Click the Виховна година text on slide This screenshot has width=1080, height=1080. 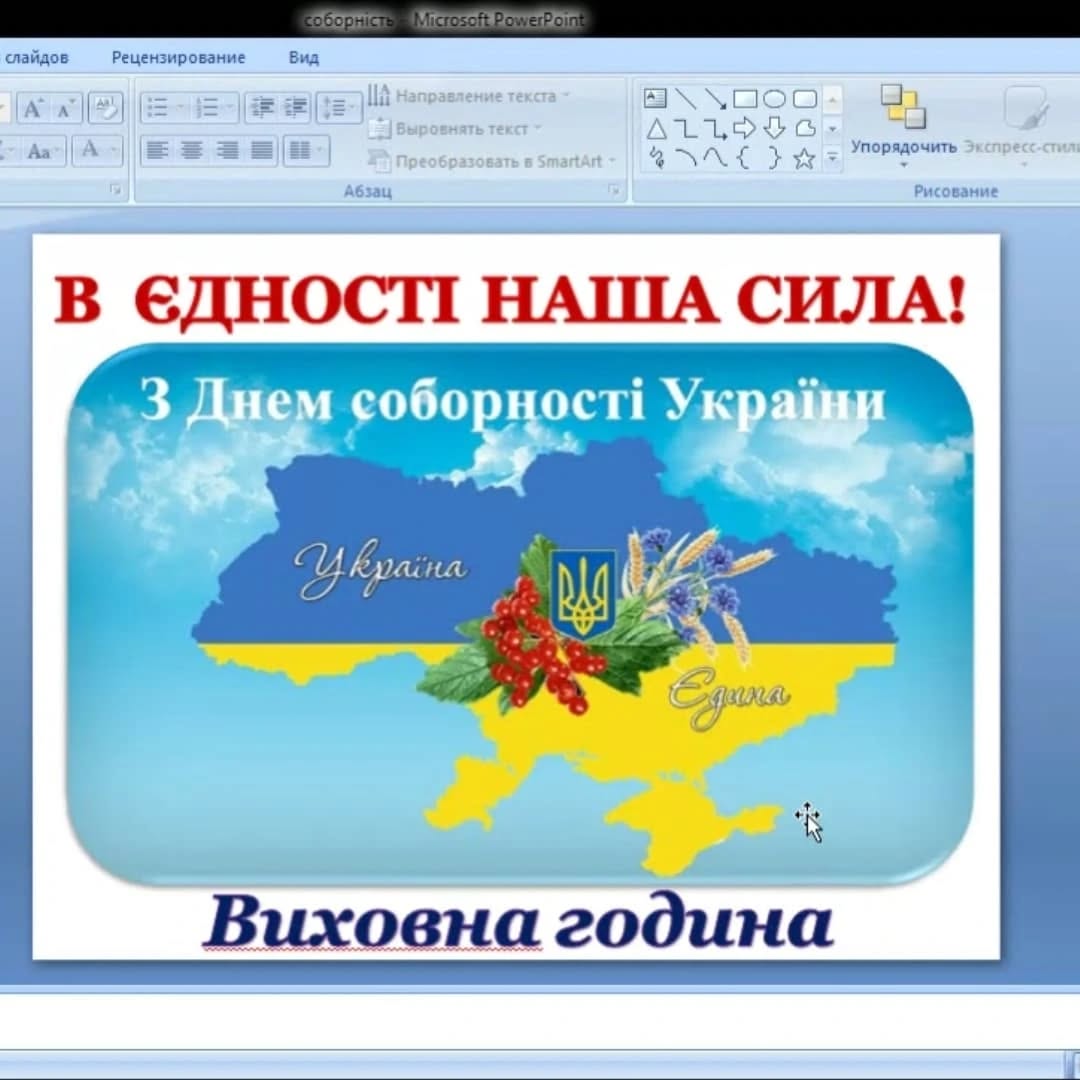point(518,922)
